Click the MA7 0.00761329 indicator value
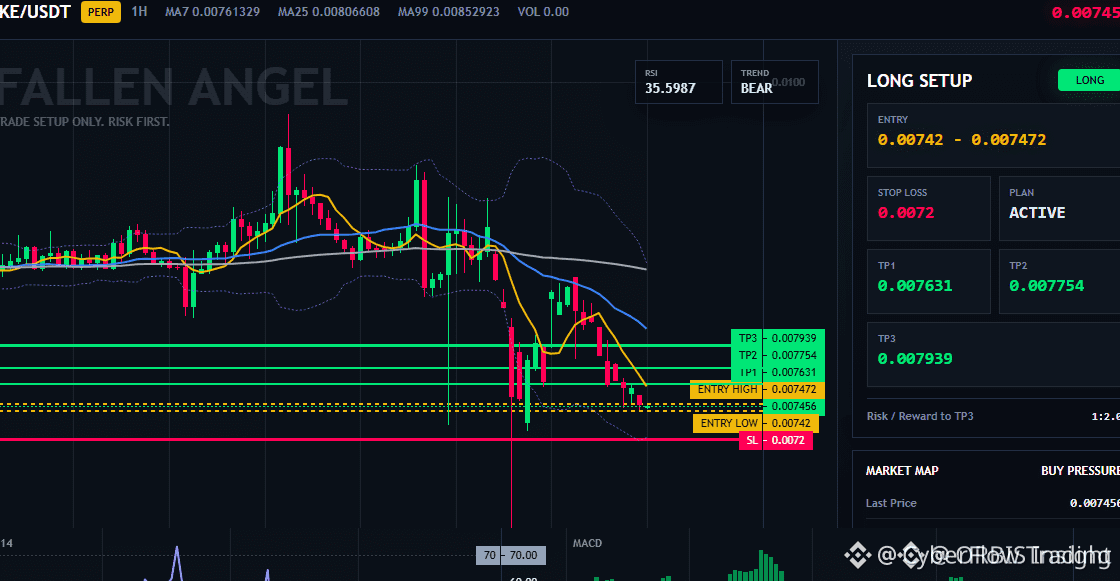This screenshot has height=581, width=1120. 212,12
